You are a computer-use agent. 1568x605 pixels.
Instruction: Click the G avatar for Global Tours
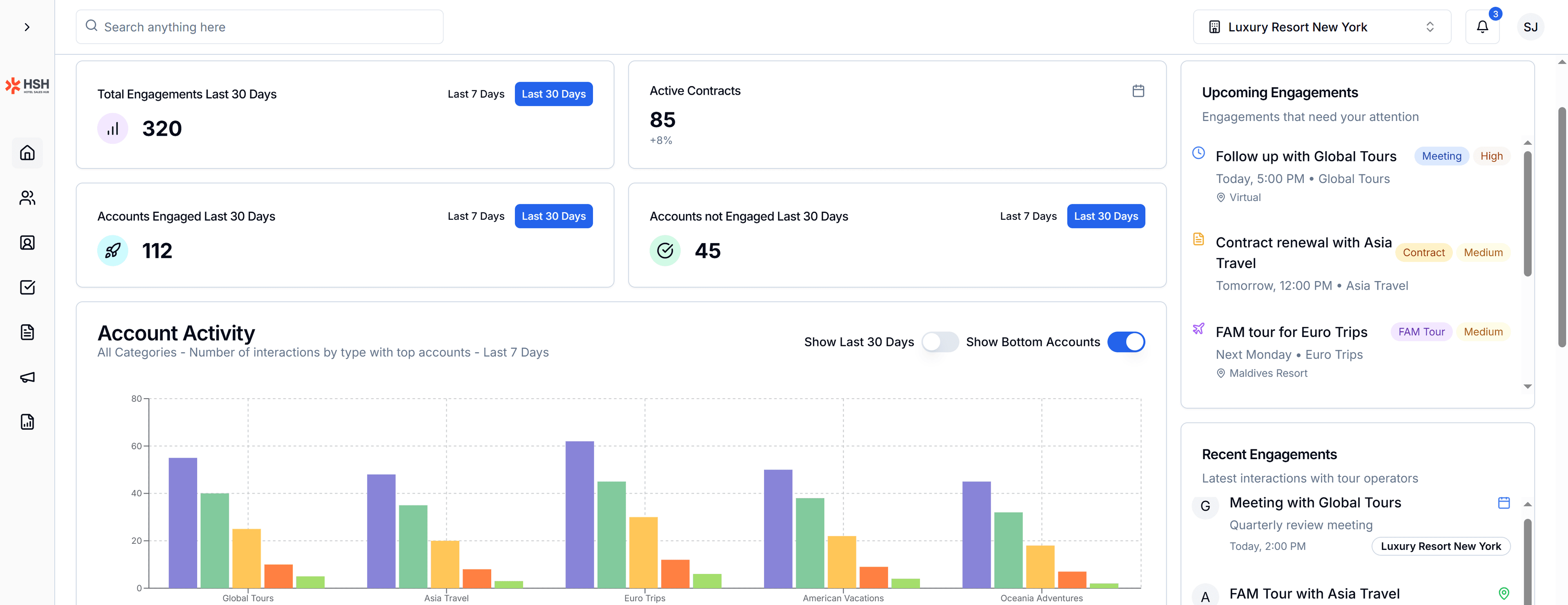1205,506
